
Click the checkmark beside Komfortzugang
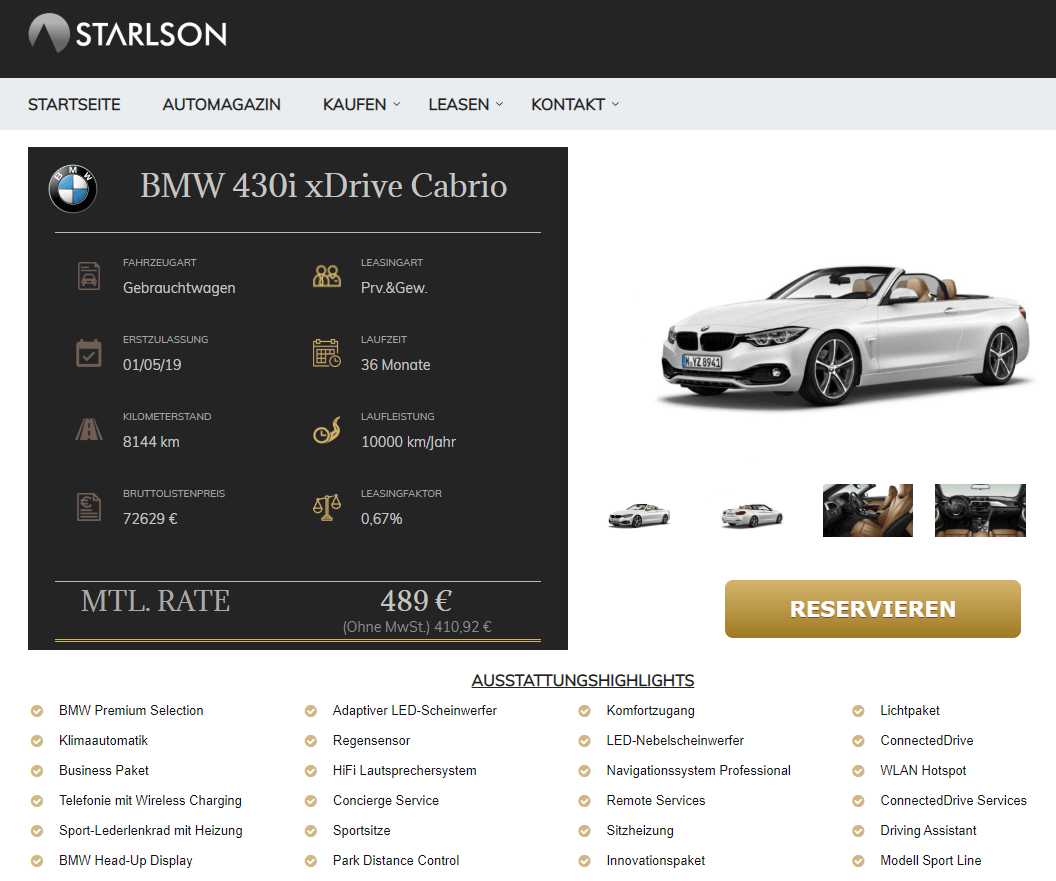point(585,711)
